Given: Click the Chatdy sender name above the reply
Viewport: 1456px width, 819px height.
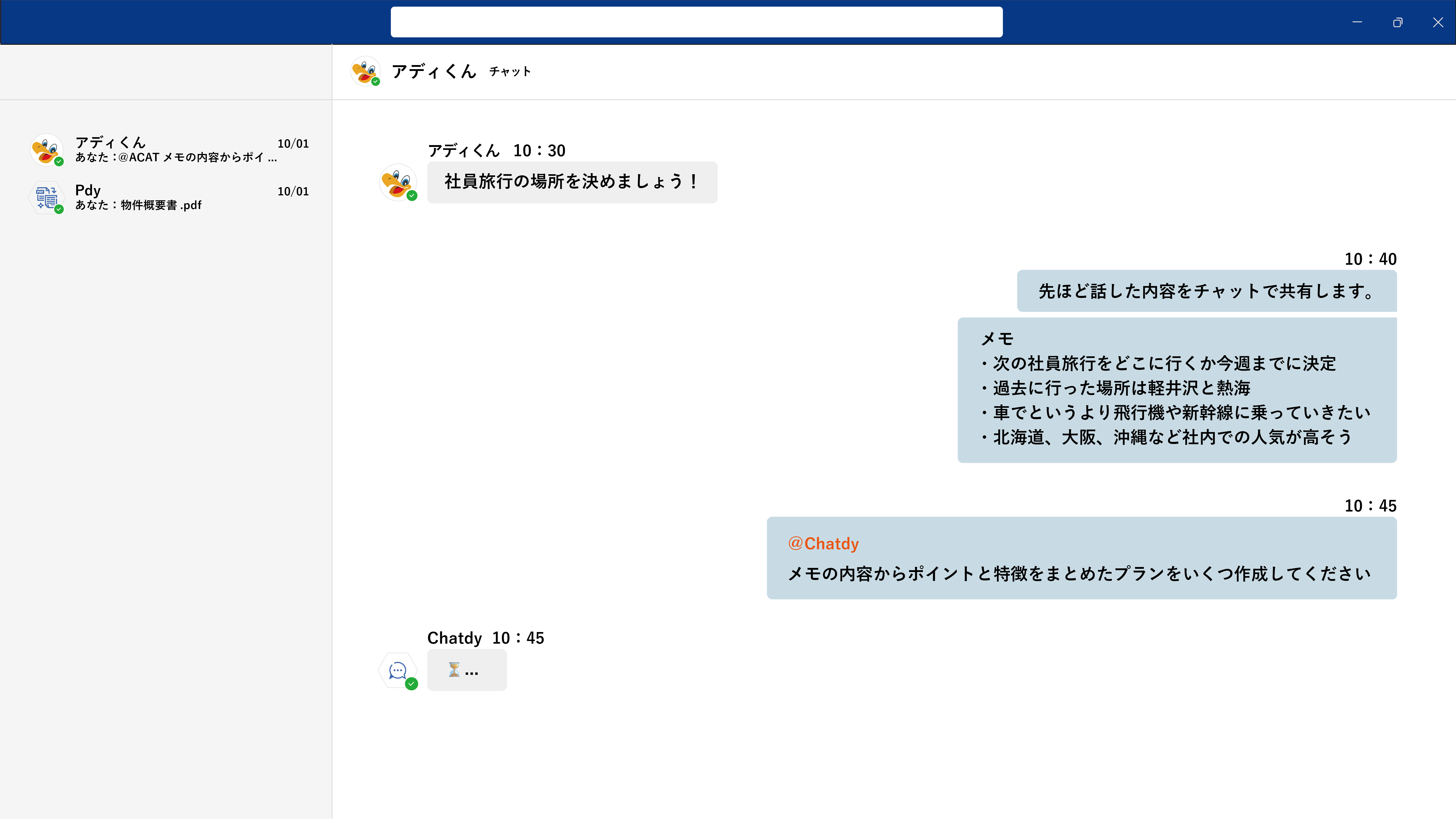Looking at the screenshot, I should pos(454,638).
